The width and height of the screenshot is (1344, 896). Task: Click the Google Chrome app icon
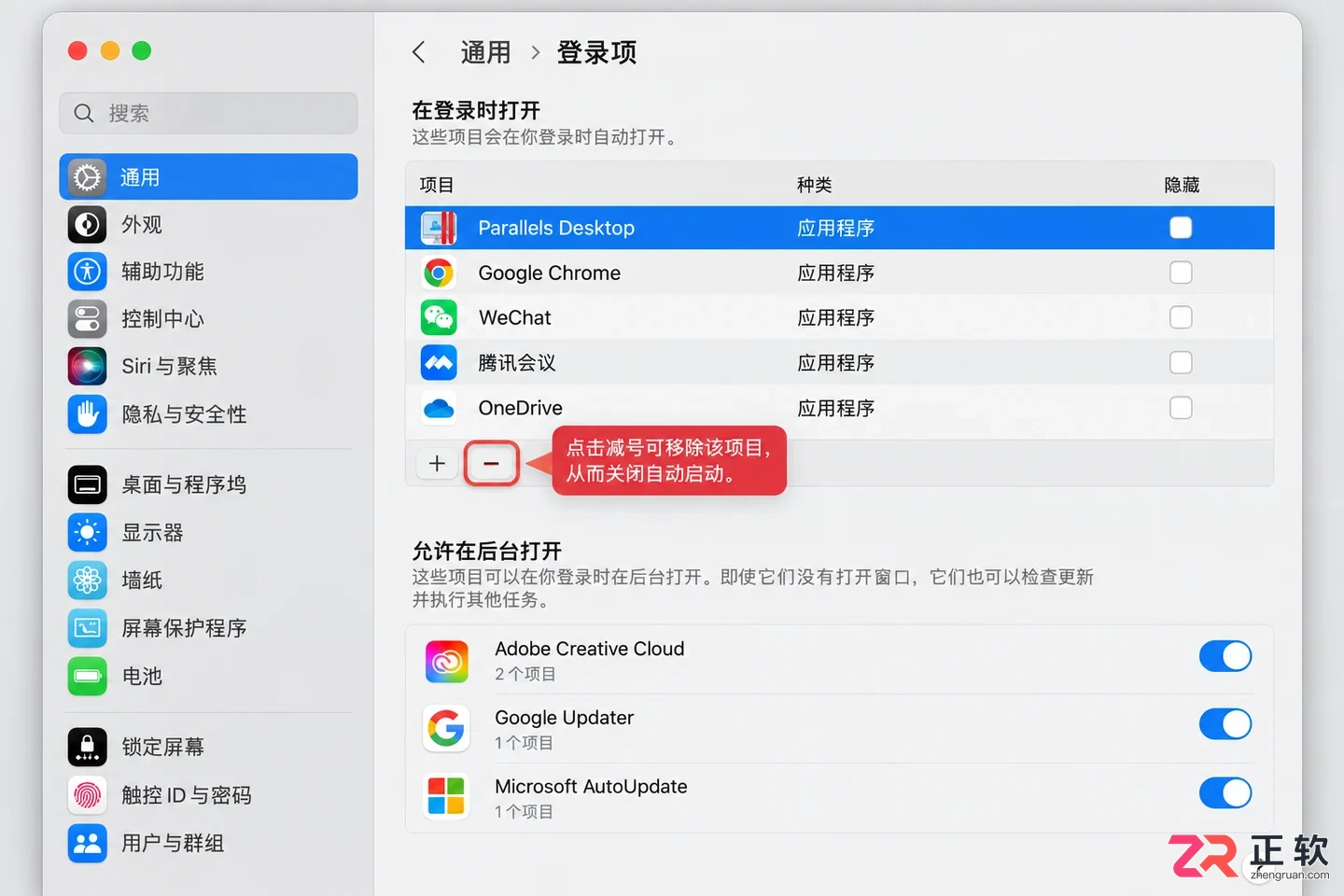point(439,273)
